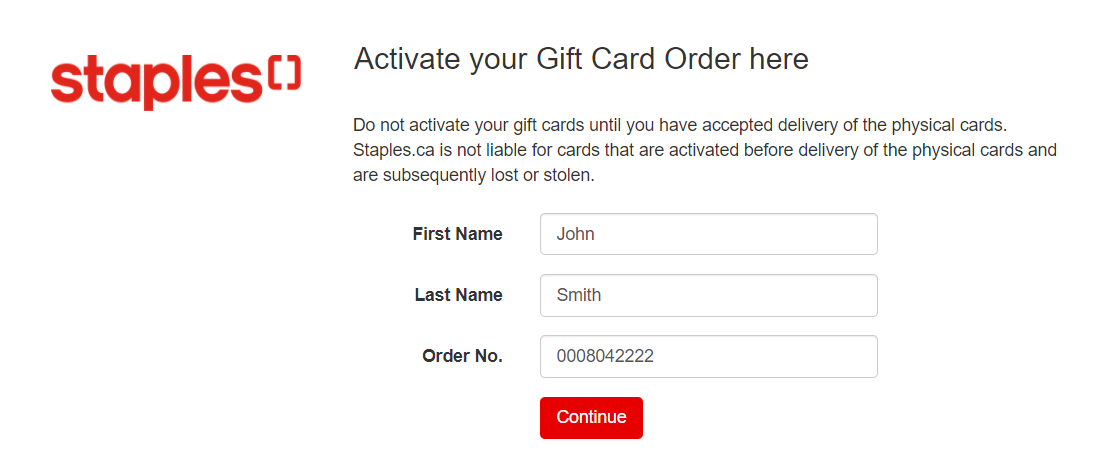Click the opening words Do not activate
This screenshot has width=1096, height=455.
[x=409, y=127]
